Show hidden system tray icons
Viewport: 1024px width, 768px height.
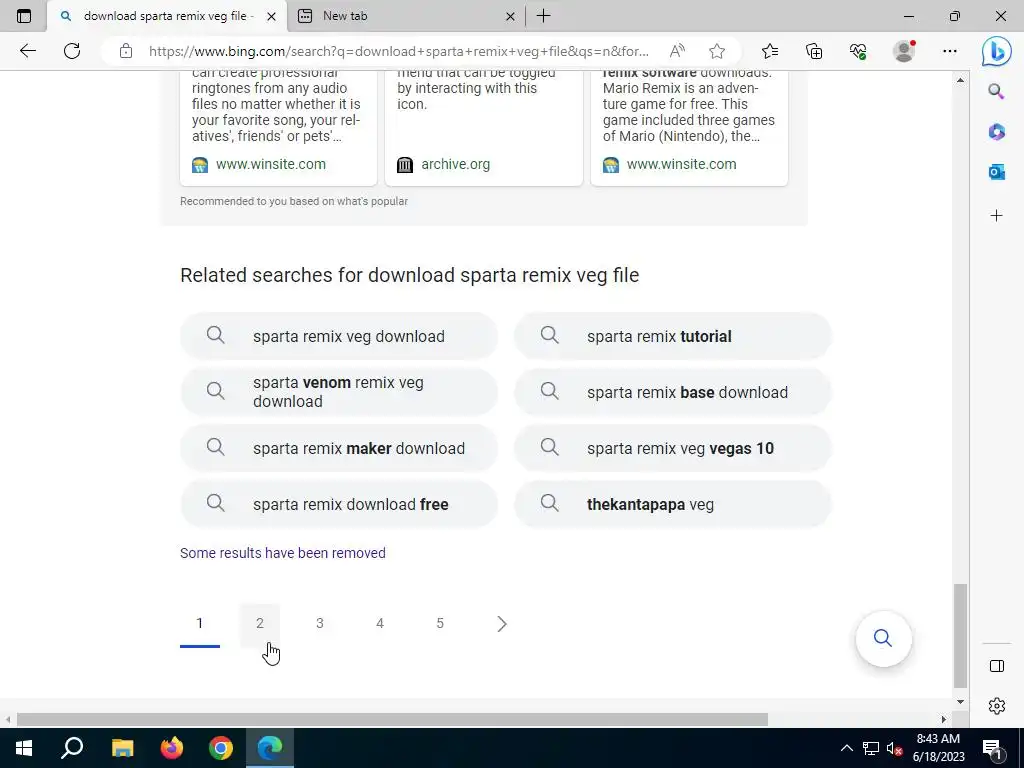846,748
